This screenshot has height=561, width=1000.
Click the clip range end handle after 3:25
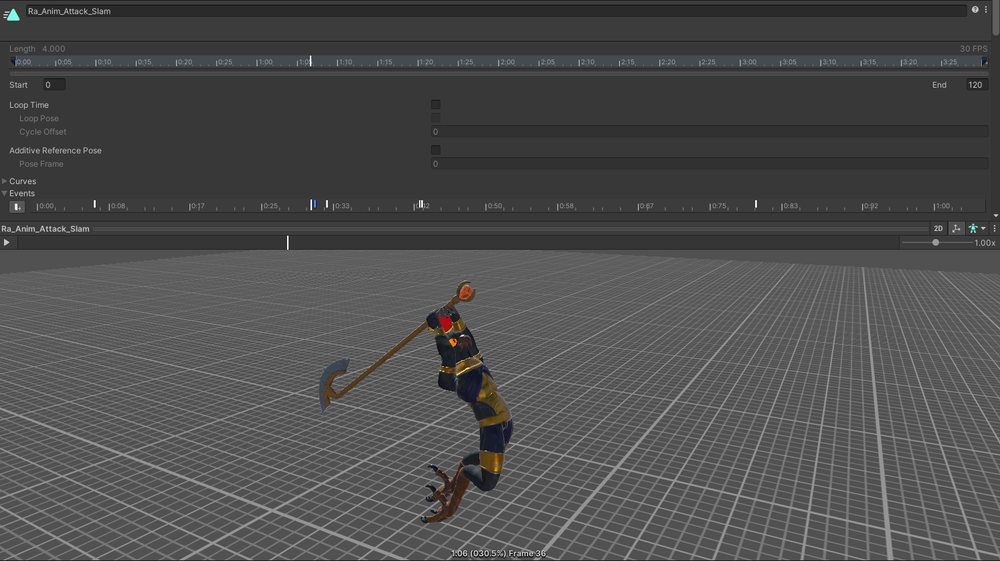[x=984, y=61]
